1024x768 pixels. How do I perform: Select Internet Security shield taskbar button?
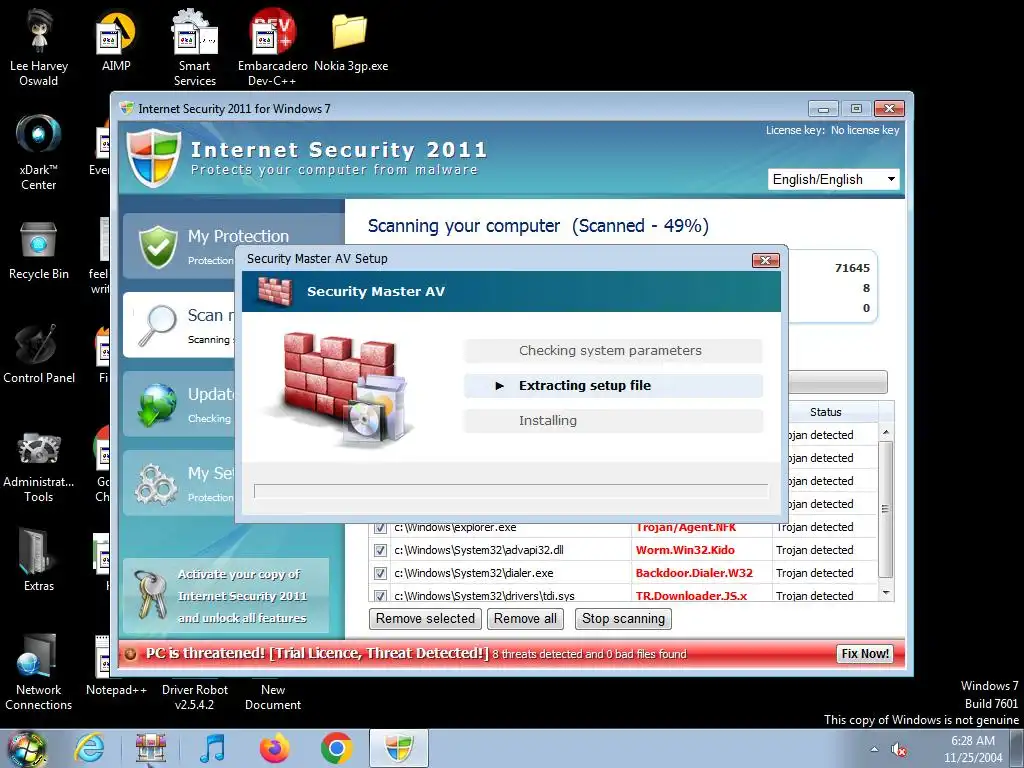point(399,748)
